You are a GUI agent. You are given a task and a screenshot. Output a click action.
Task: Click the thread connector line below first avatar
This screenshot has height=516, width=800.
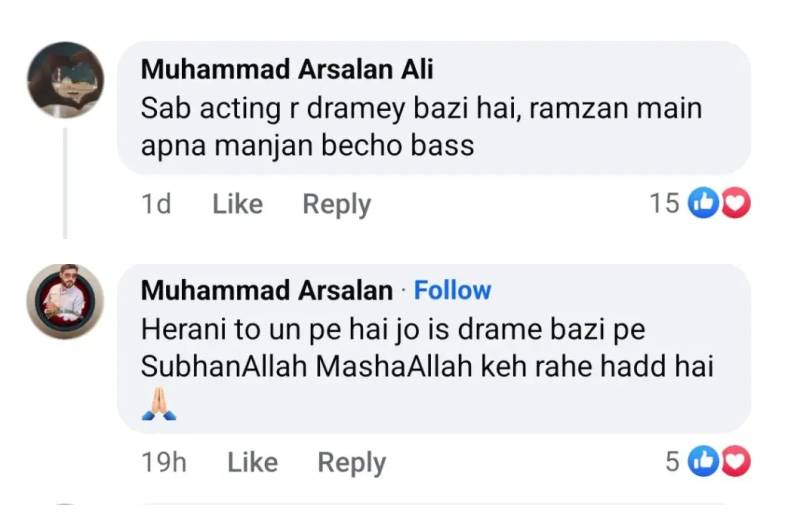pos(65,183)
